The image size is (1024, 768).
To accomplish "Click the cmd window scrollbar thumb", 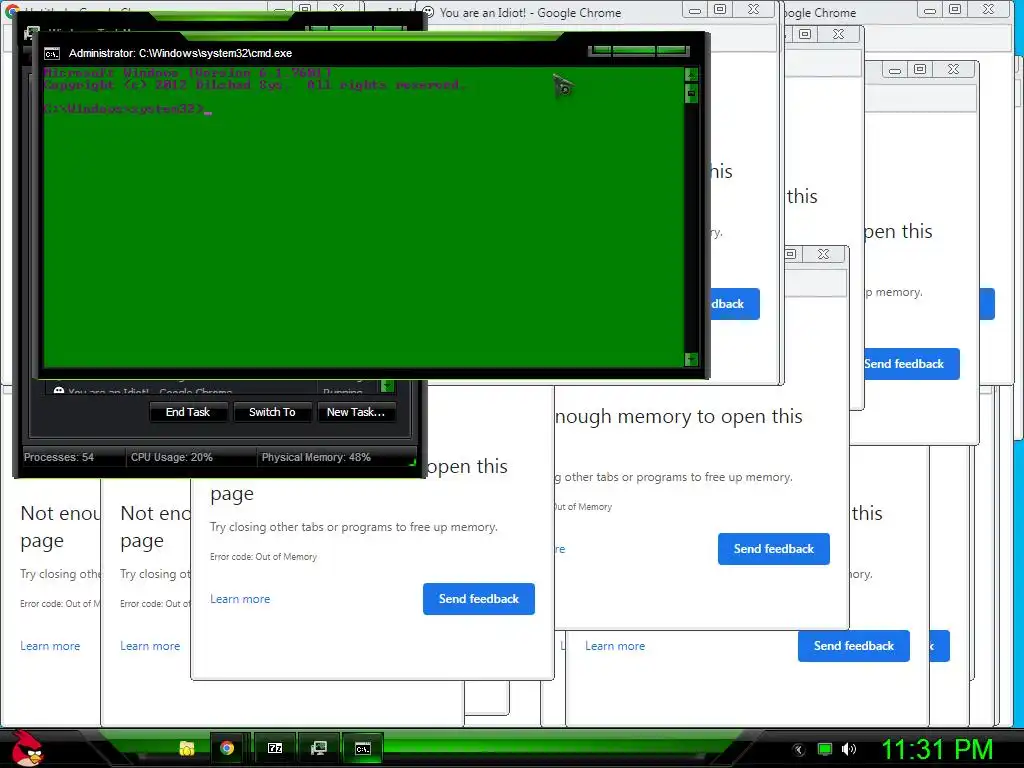I will tap(691, 94).
